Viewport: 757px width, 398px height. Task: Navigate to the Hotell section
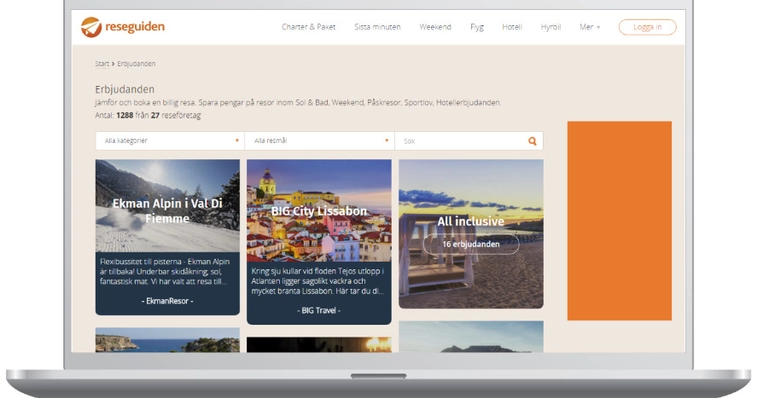512,27
